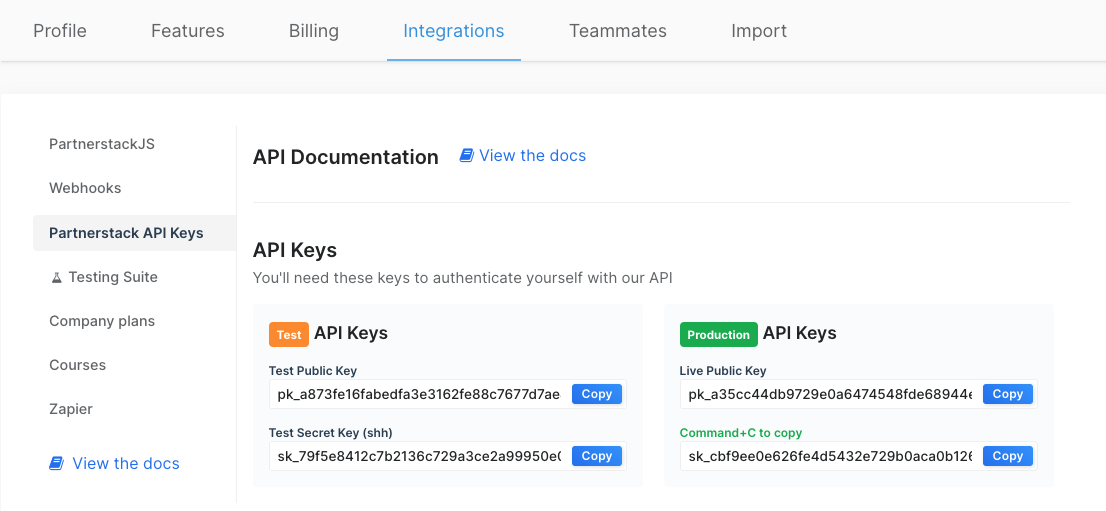
Task: Click the API Keys section heading
Action: (x=295, y=250)
